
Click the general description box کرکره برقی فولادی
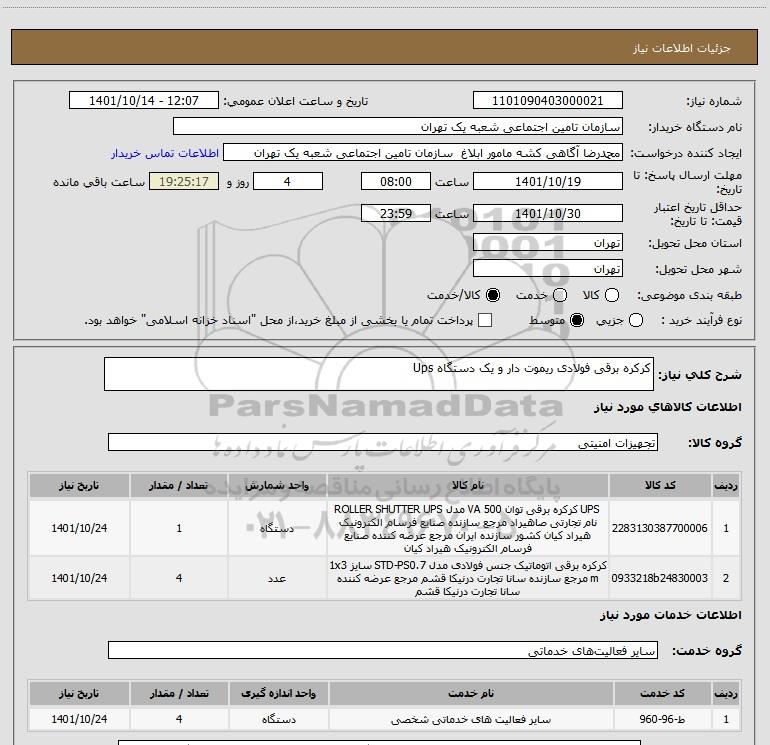tap(379, 374)
